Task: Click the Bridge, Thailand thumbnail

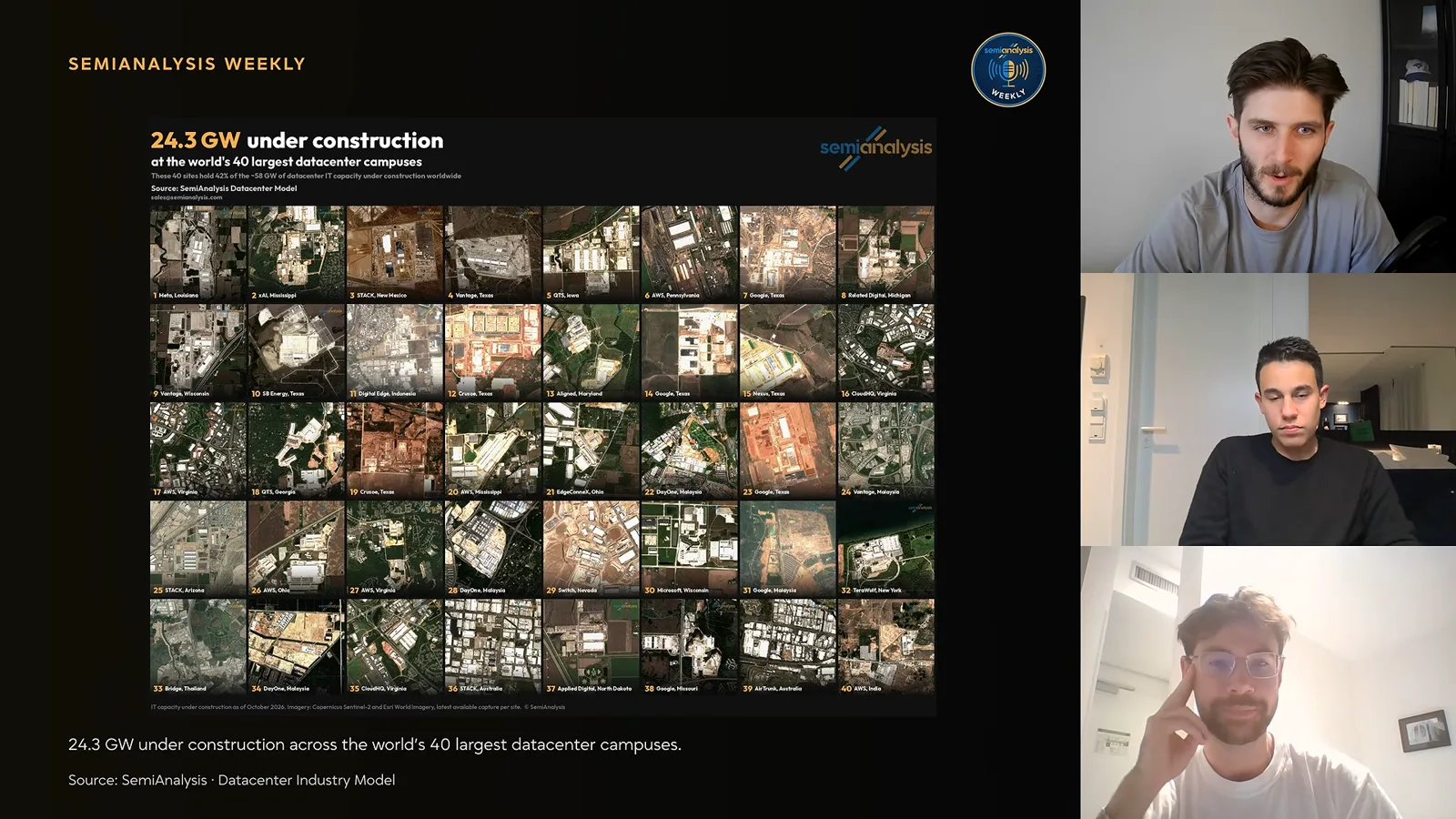Action: (x=198, y=646)
